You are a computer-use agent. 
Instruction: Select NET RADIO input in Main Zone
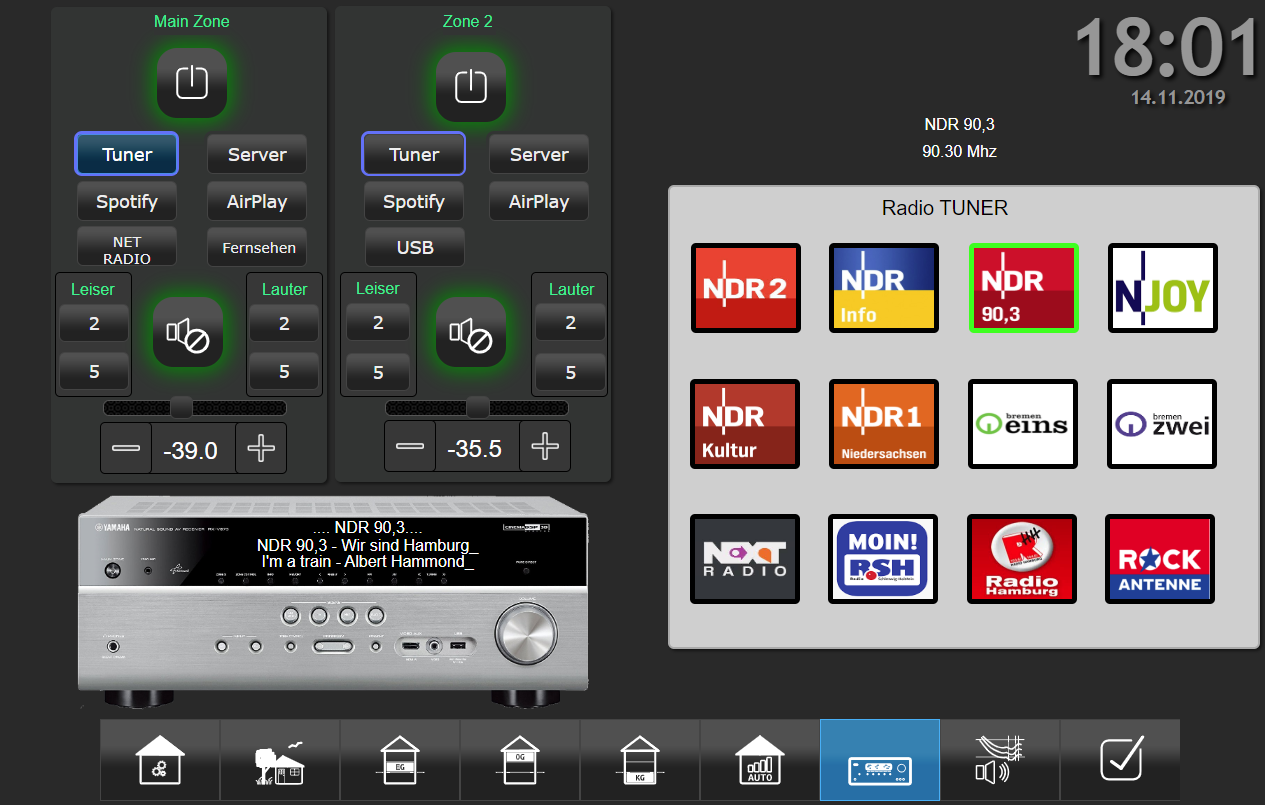pyautogui.click(x=127, y=247)
